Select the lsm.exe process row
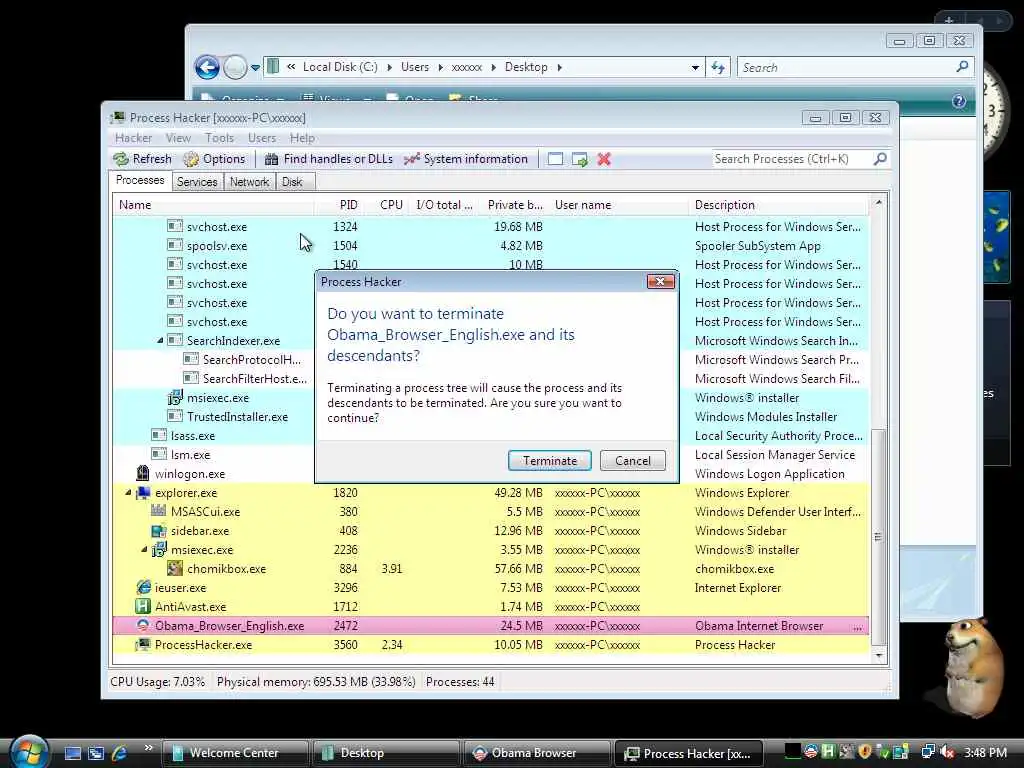The width and height of the screenshot is (1024, 768). coord(491,455)
